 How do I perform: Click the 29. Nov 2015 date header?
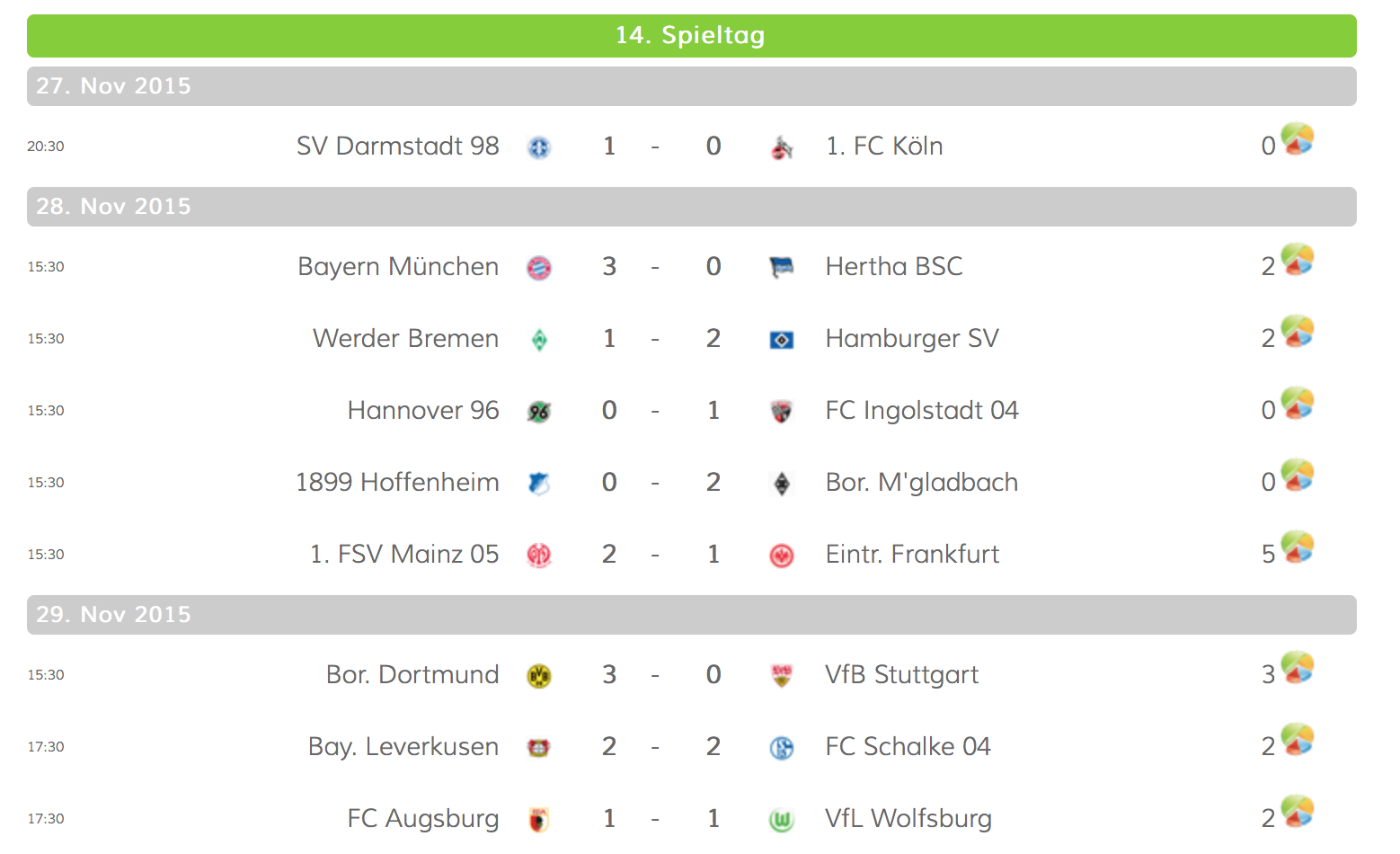pos(691,615)
